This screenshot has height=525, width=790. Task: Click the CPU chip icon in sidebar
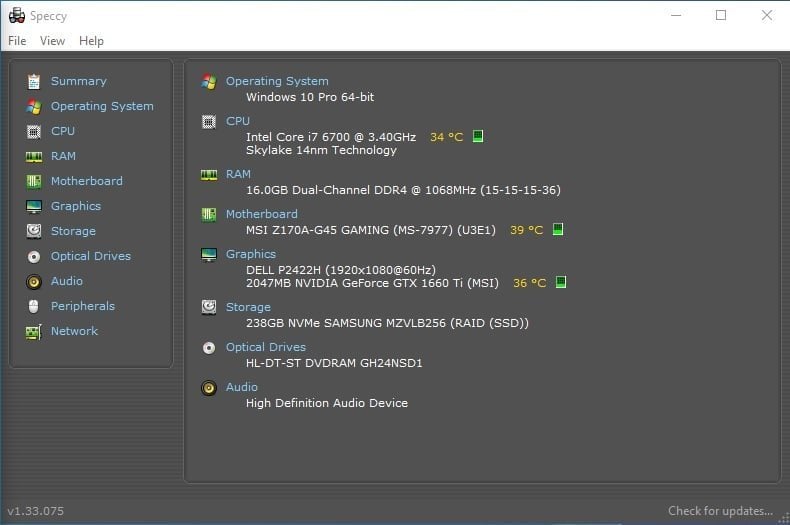click(34, 132)
